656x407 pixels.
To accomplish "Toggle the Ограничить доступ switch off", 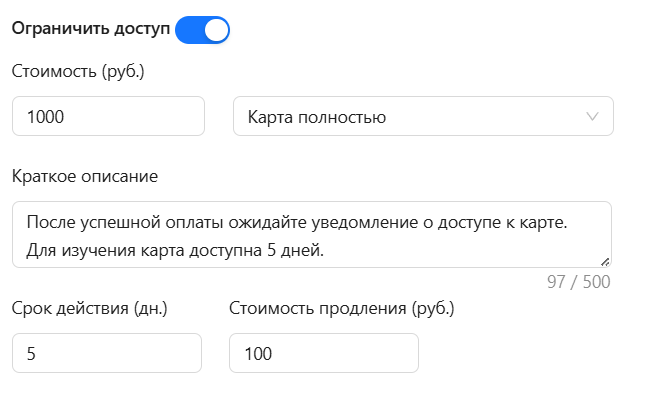I will [202, 30].
